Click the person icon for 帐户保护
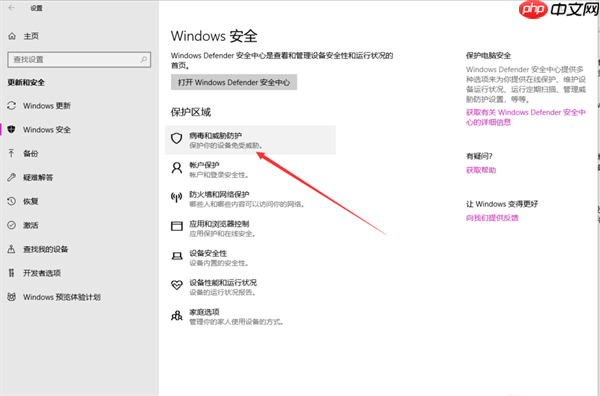 [x=176, y=168]
